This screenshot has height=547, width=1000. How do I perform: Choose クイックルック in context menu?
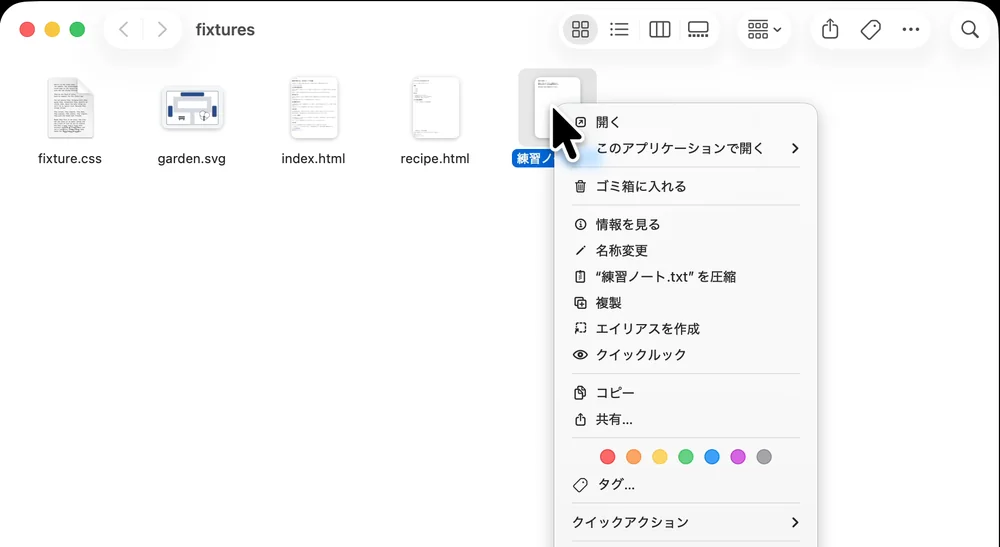click(x=686, y=355)
